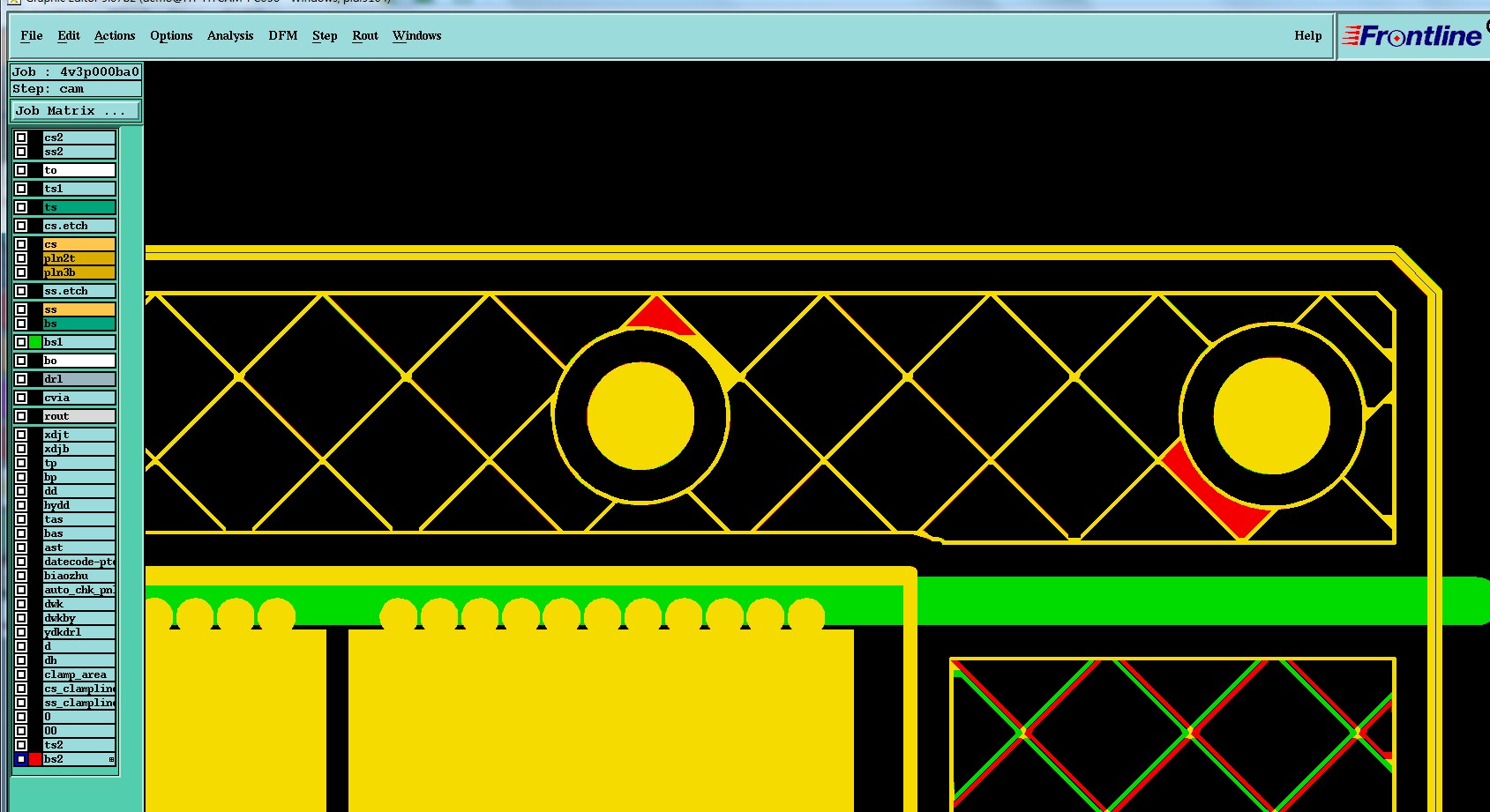Toggle the cs2 layer checkbox

coord(21,138)
